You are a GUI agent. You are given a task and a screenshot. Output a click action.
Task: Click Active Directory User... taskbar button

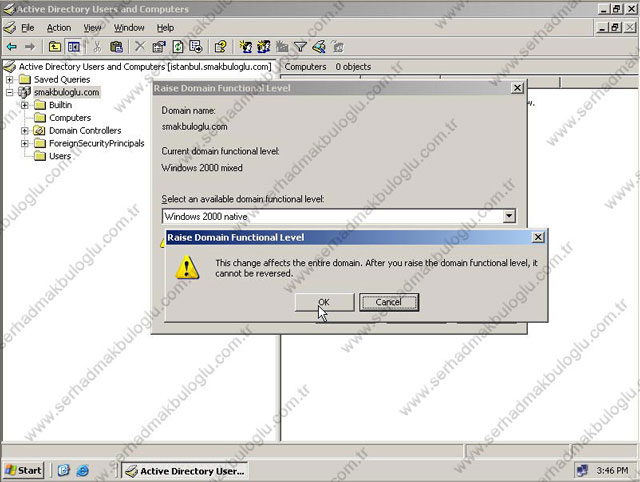coord(185,471)
